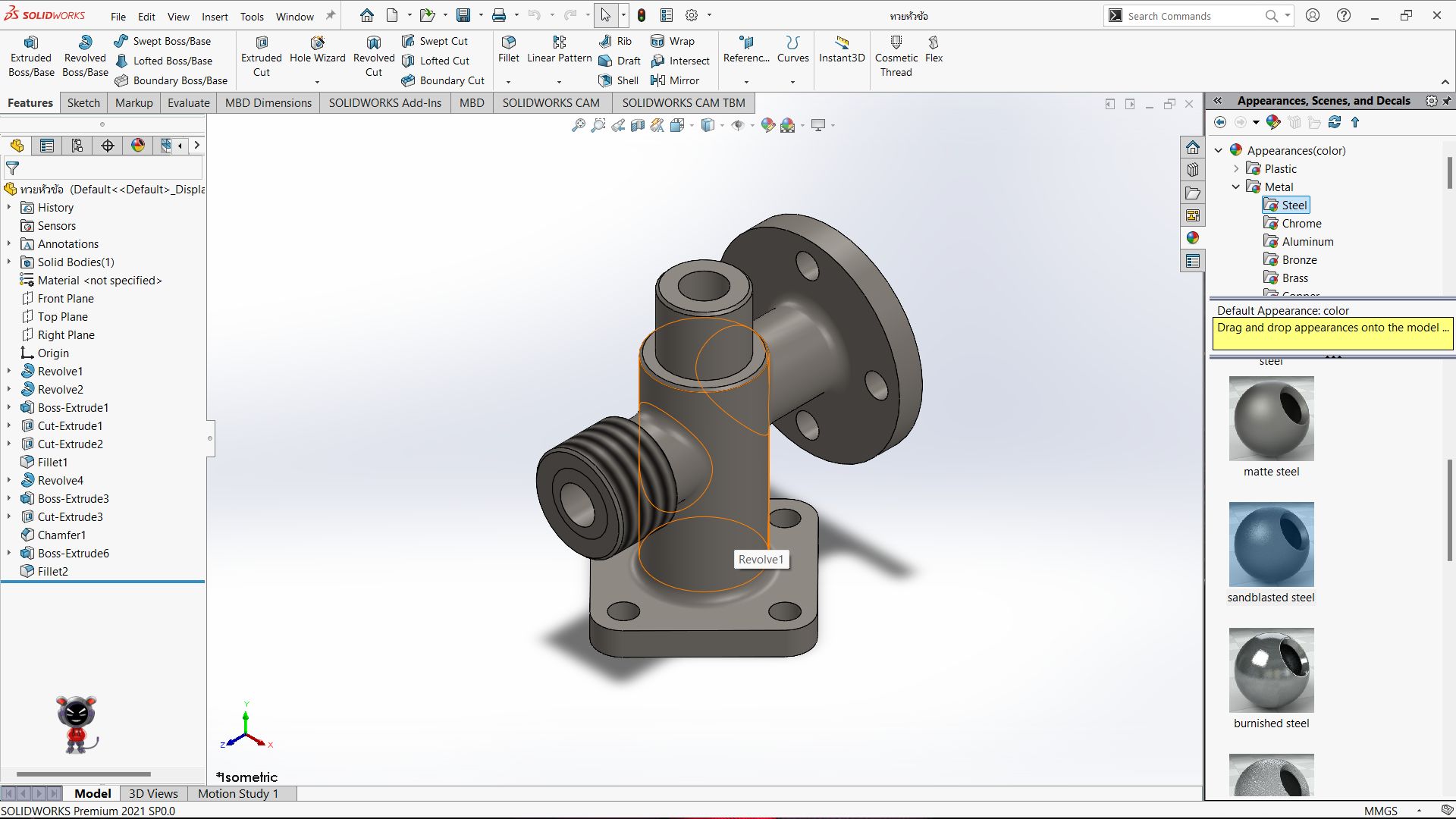
Task: Expand the Plastic appearances folder
Action: click(1236, 169)
